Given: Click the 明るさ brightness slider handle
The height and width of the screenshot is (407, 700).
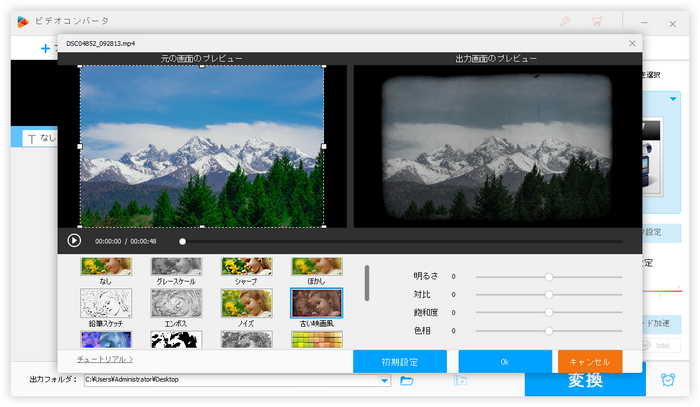Looking at the screenshot, I should pyautogui.click(x=549, y=276).
